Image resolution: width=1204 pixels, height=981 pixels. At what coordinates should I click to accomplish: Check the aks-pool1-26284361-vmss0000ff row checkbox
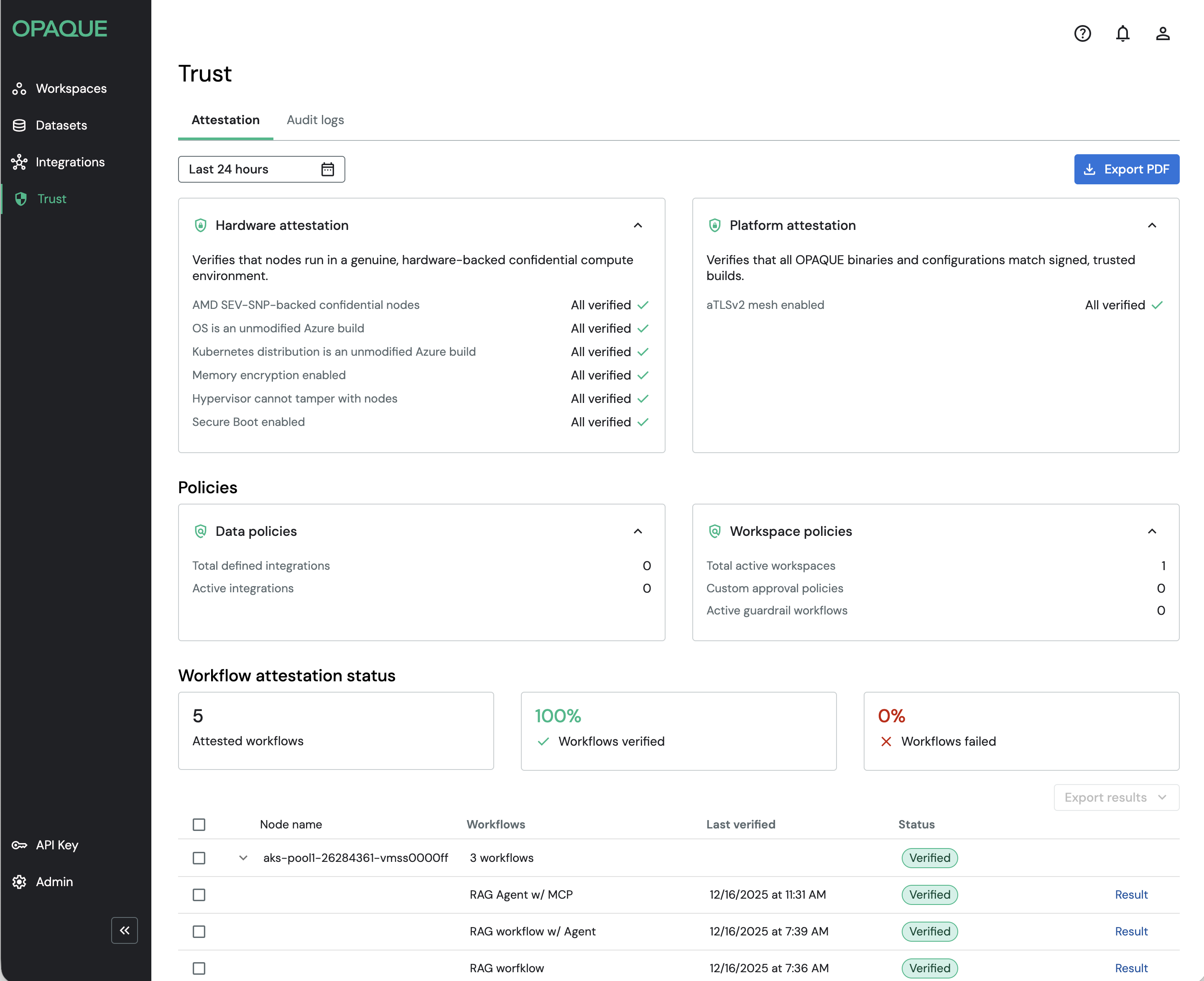click(x=199, y=858)
